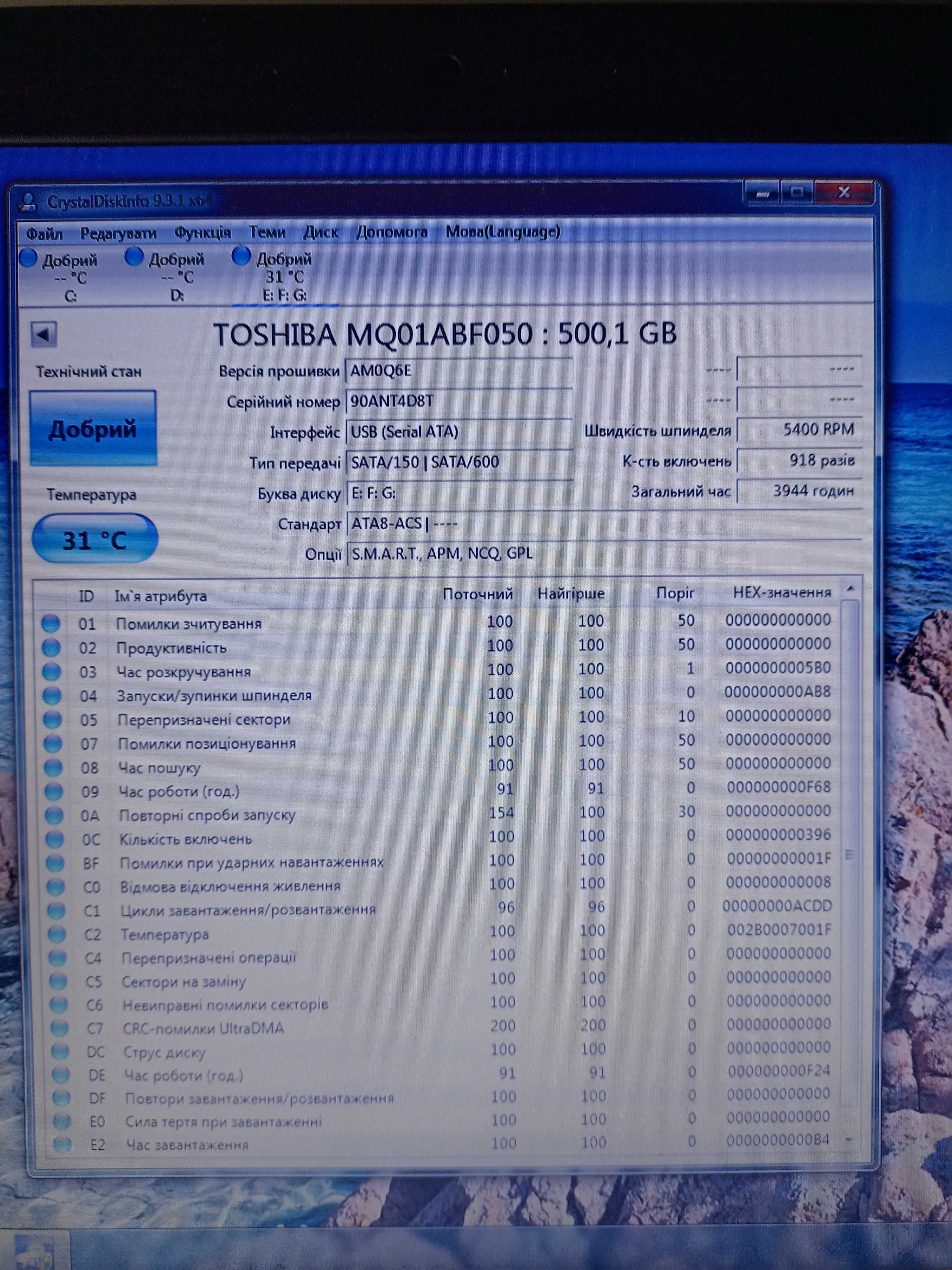Click the status dot for attribute 07
The image size is (952, 1270).
coord(53,744)
